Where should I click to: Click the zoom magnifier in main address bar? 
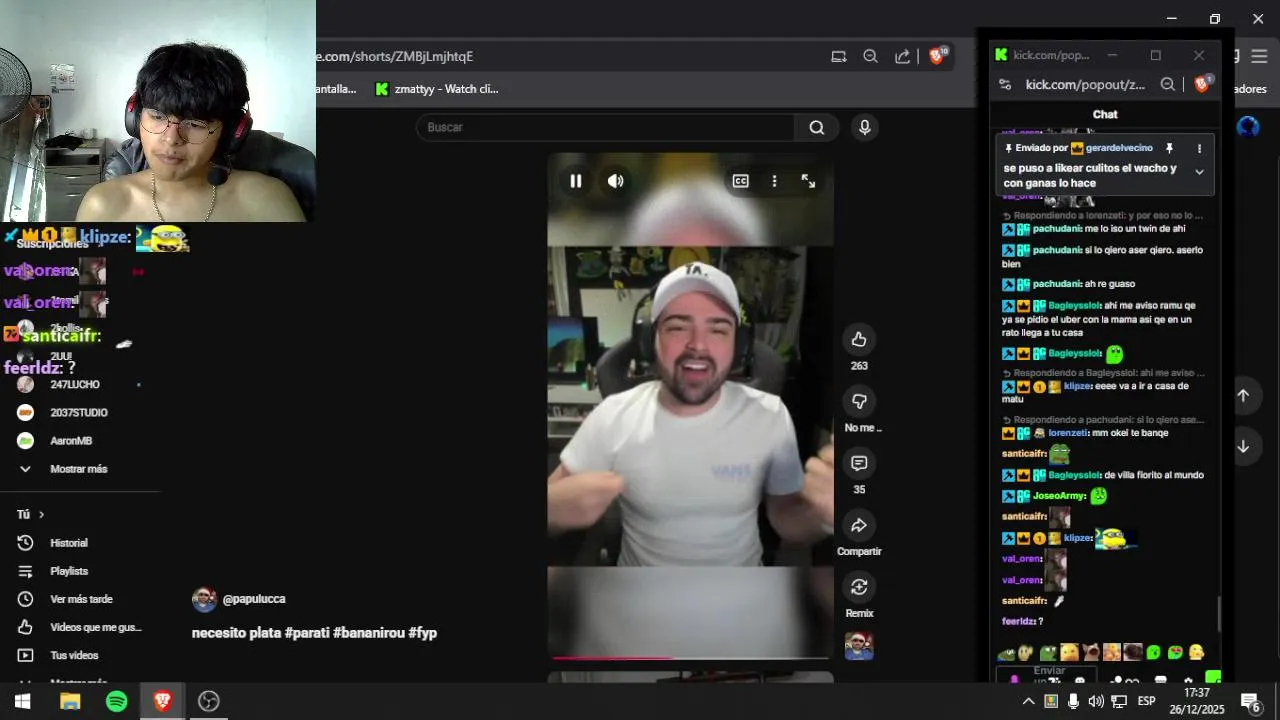pyautogui.click(x=870, y=57)
